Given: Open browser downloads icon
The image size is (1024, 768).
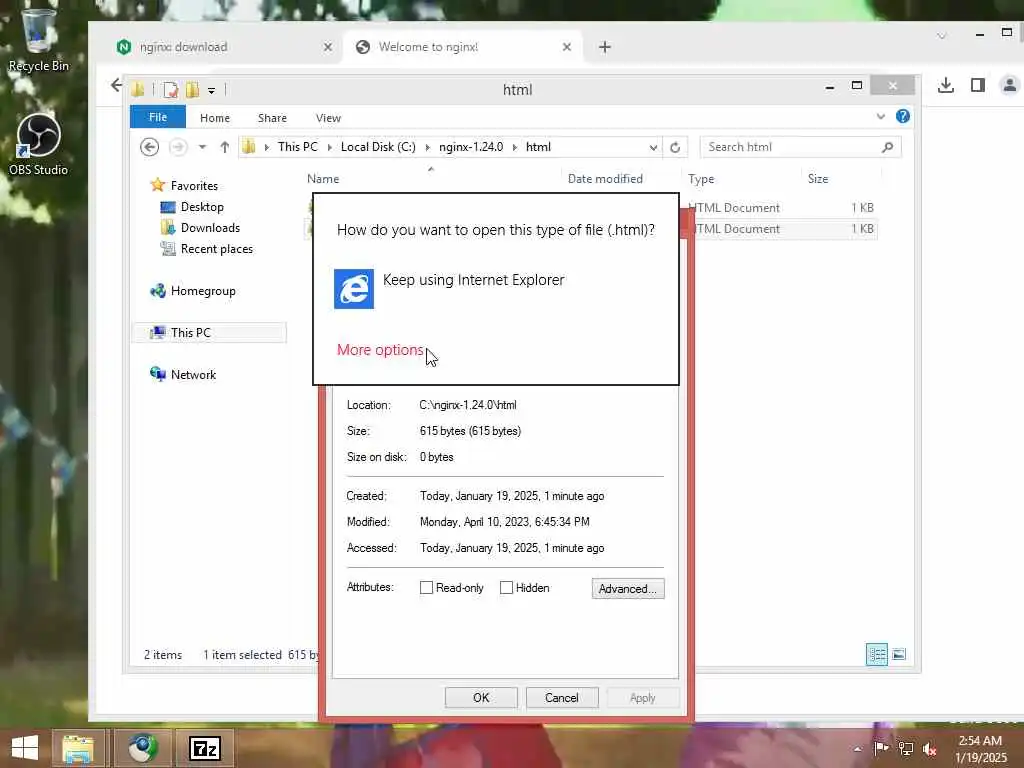Looking at the screenshot, I should pyautogui.click(x=946, y=85).
